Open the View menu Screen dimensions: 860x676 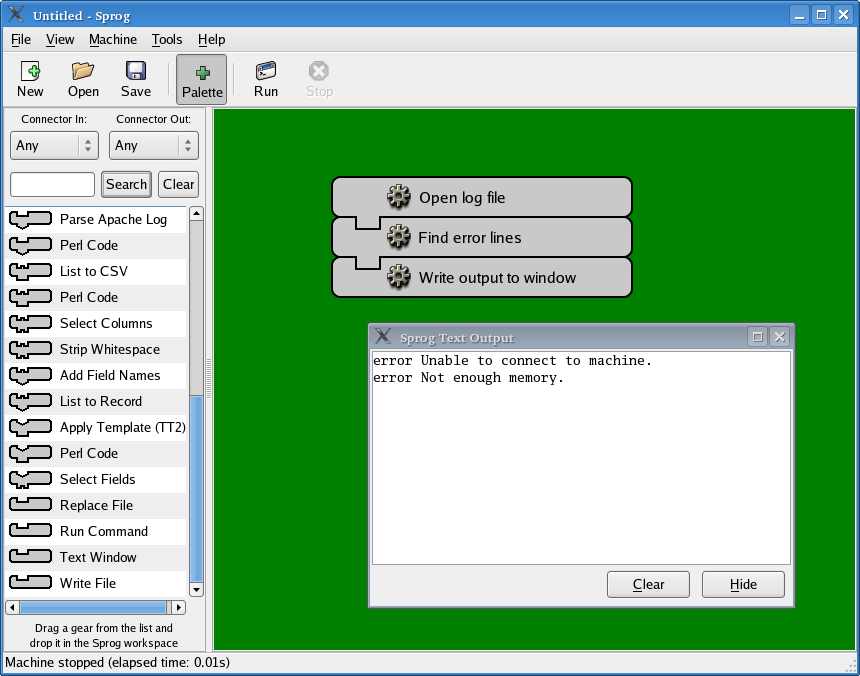pos(60,39)
